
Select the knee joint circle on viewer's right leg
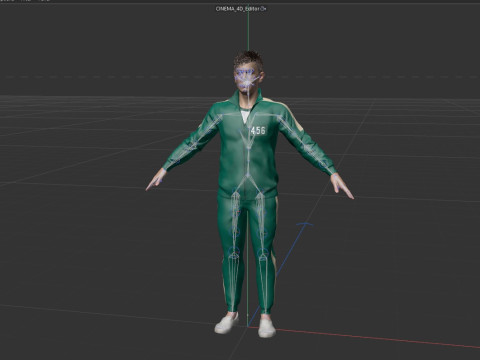[x=263, y=252]
